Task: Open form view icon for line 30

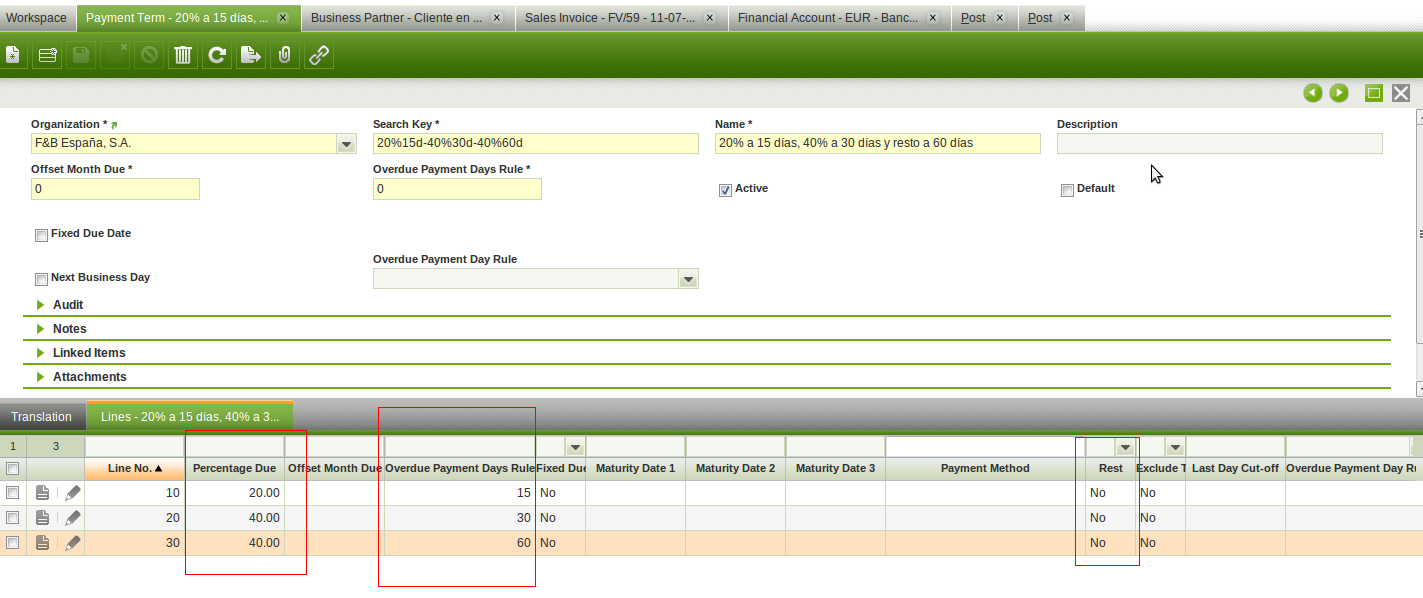Action: pos(43,543)
